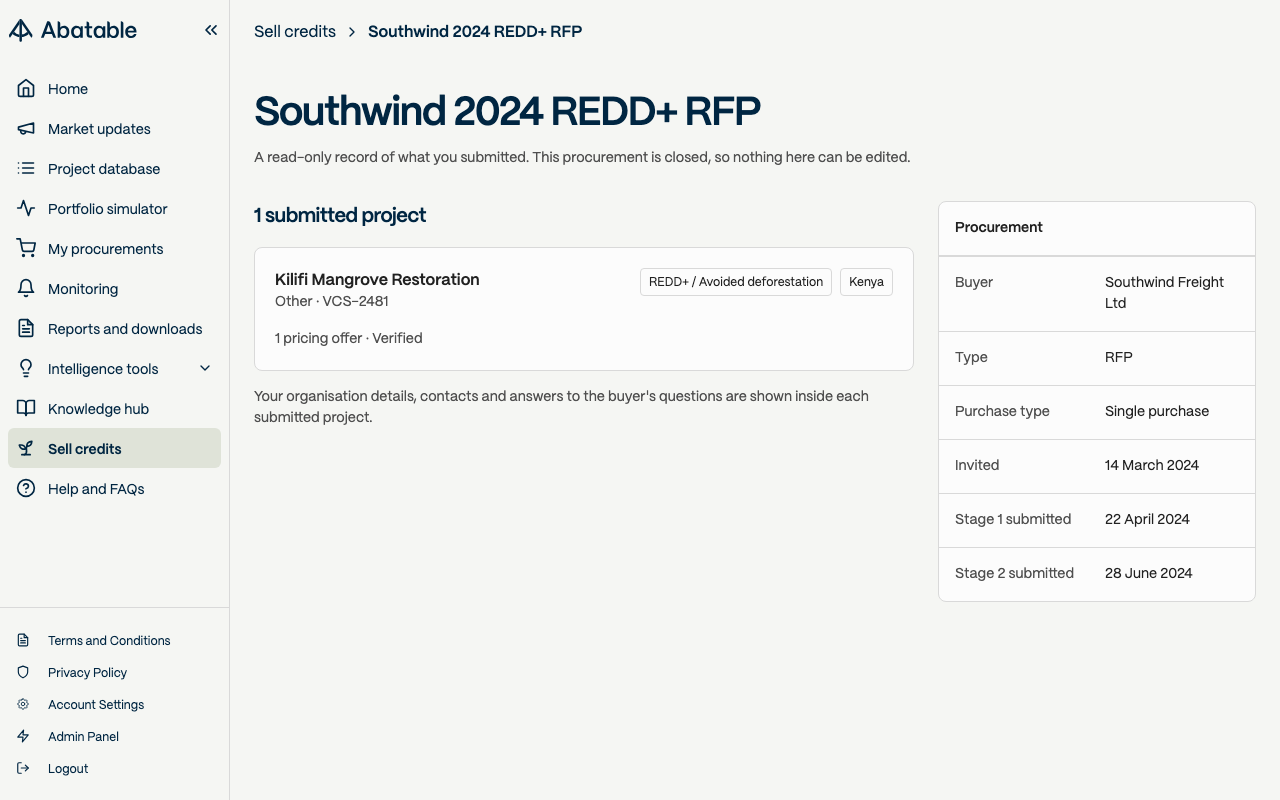
Task: Select the Sell credits sidebar item
Action: (x=114, y=448)
